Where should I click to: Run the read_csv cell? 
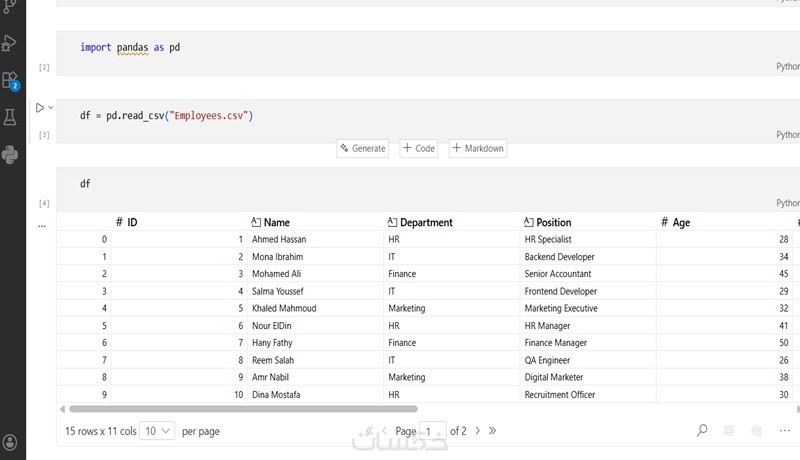[x=40, y=107]
